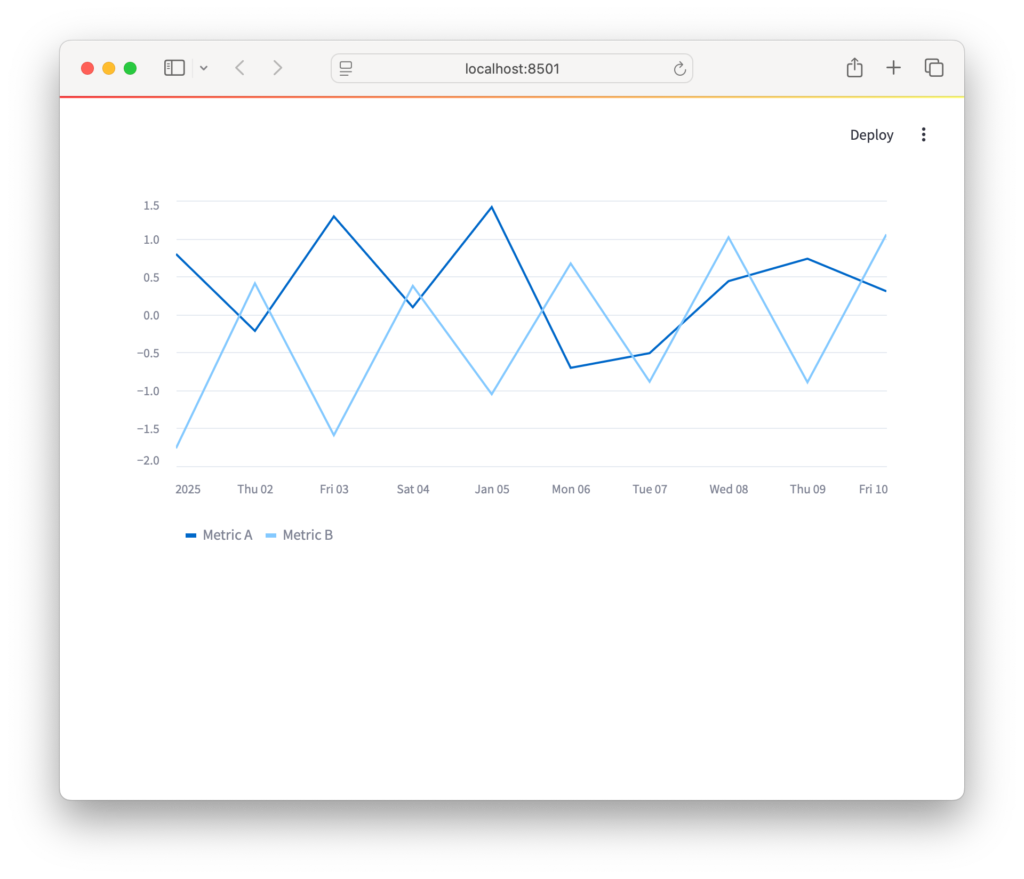The width and height of the screenshot is (1024, 879).
Task: Reload the localhost page
Action: [x=679, y=68]
